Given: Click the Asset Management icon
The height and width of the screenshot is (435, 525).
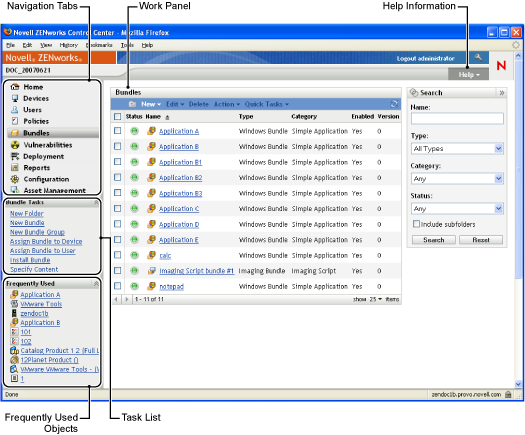Looking at the screenshot, I should pos(15,190).
